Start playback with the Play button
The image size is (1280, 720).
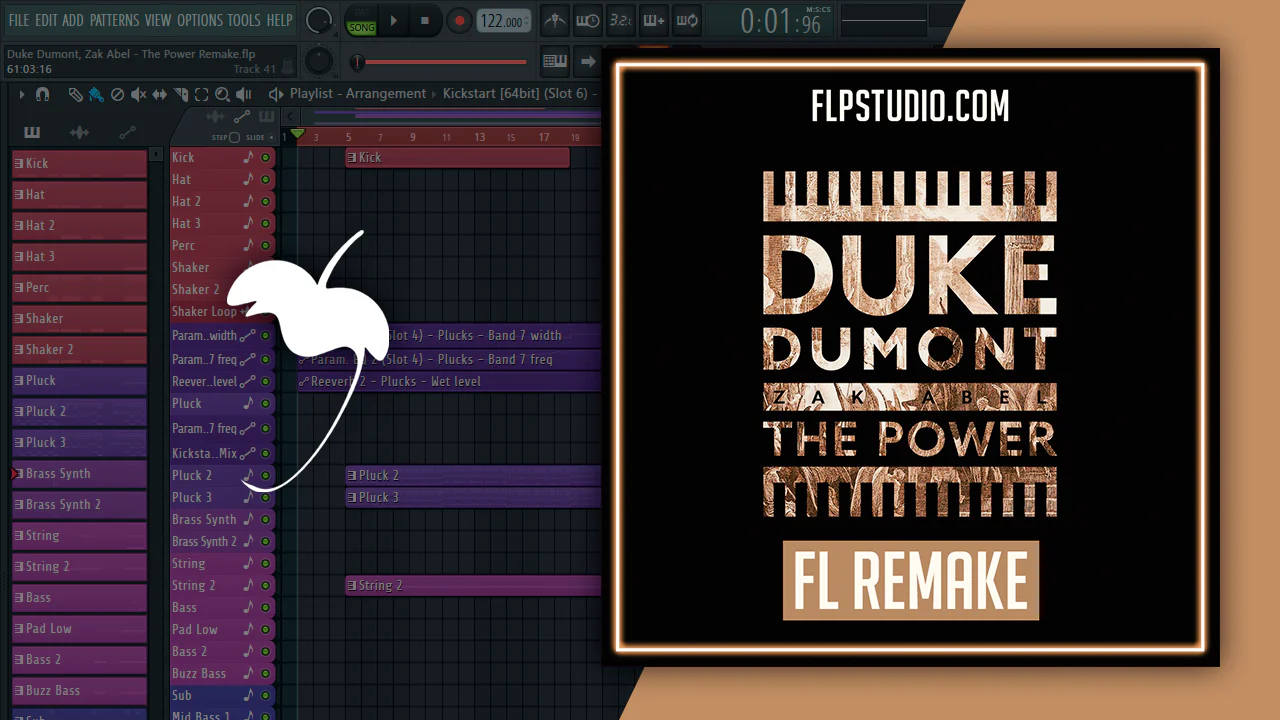point(394,20)
